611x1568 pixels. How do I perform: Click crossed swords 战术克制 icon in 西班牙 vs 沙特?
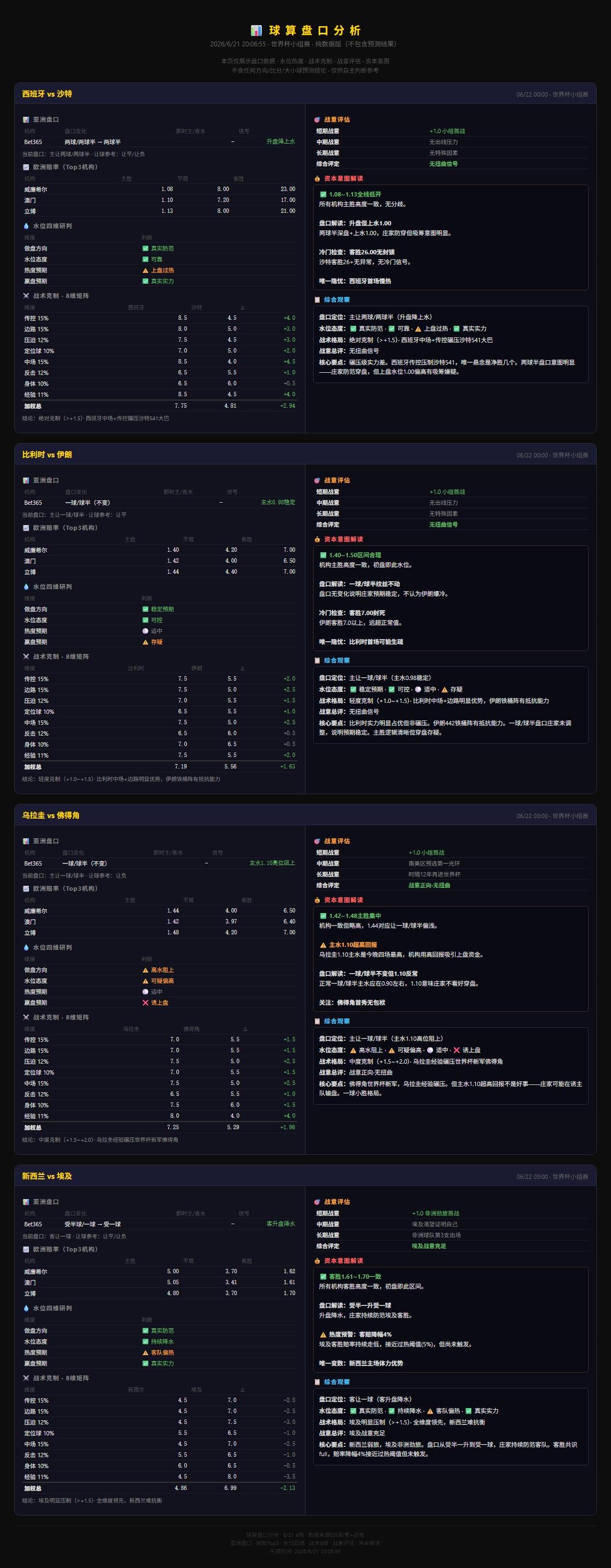pyautogui.click(x=26, y=296)
